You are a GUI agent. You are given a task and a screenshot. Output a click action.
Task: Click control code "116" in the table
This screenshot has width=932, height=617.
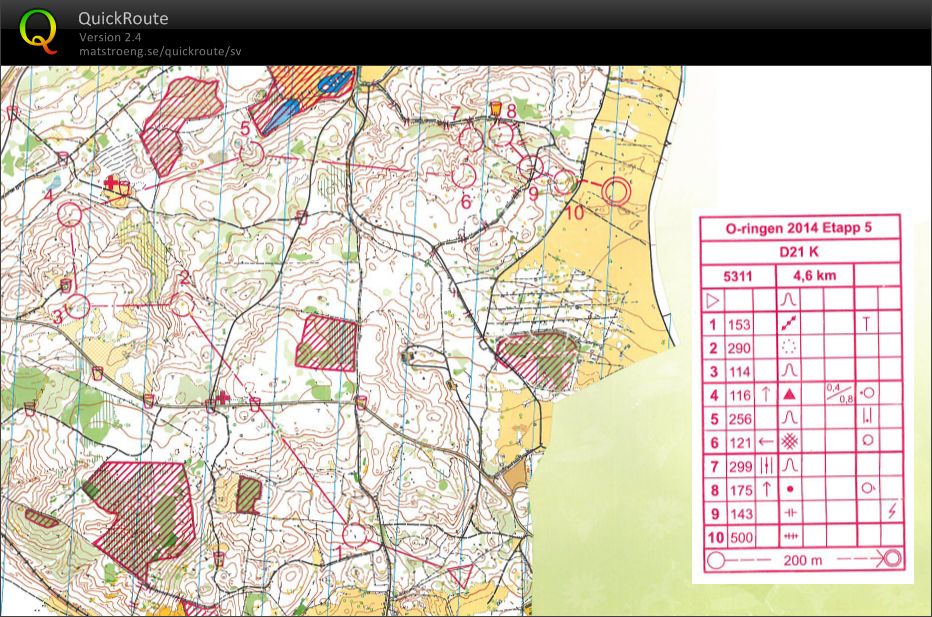(x=739, y=395)
